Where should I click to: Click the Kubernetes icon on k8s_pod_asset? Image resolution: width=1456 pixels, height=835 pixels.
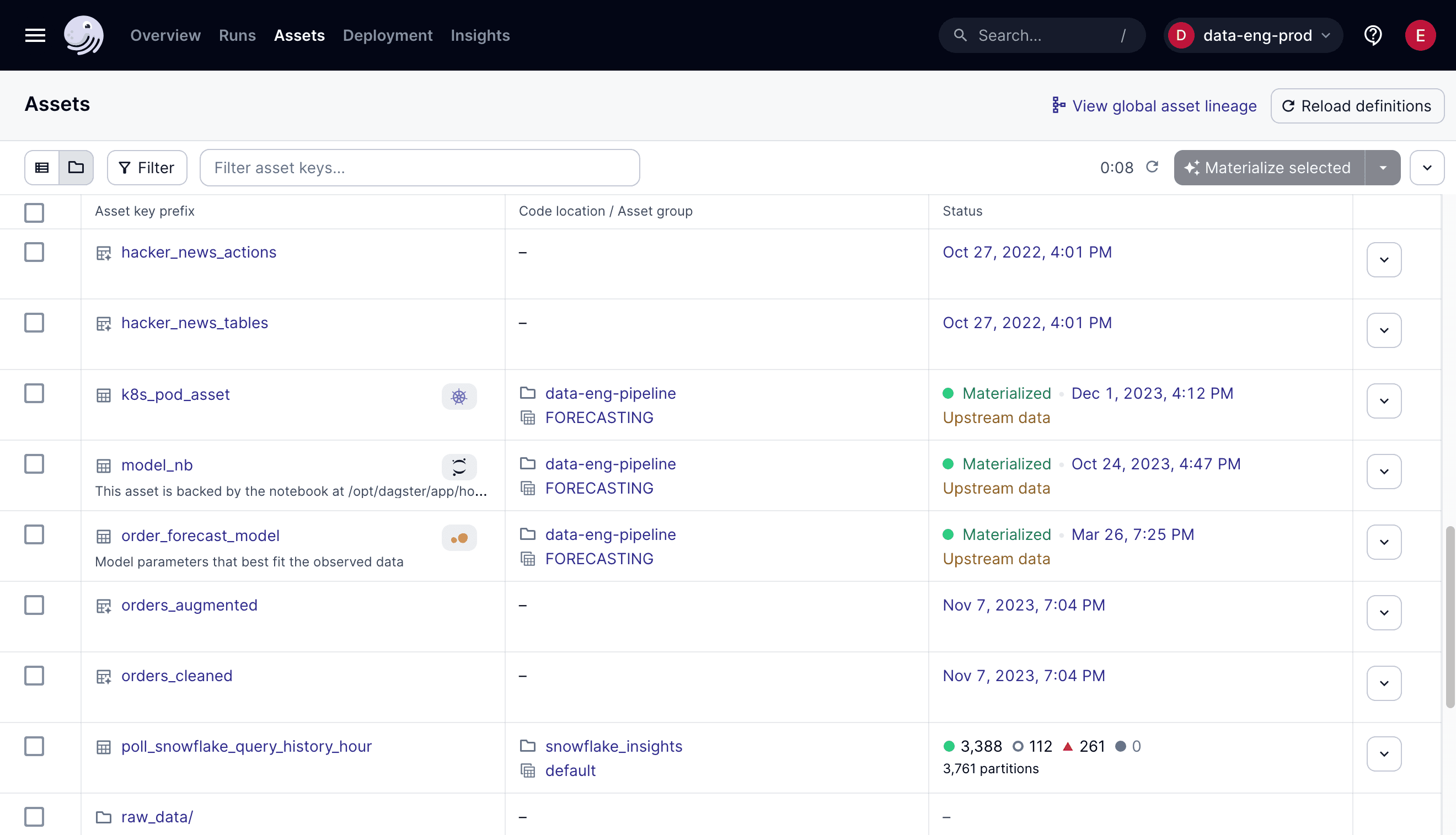[x=458, y=397]
